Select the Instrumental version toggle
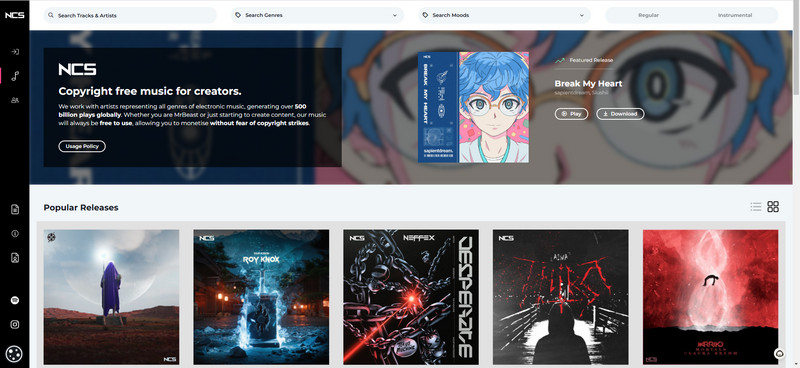This screenshot has width=800, height=368. tap(735, 15)
